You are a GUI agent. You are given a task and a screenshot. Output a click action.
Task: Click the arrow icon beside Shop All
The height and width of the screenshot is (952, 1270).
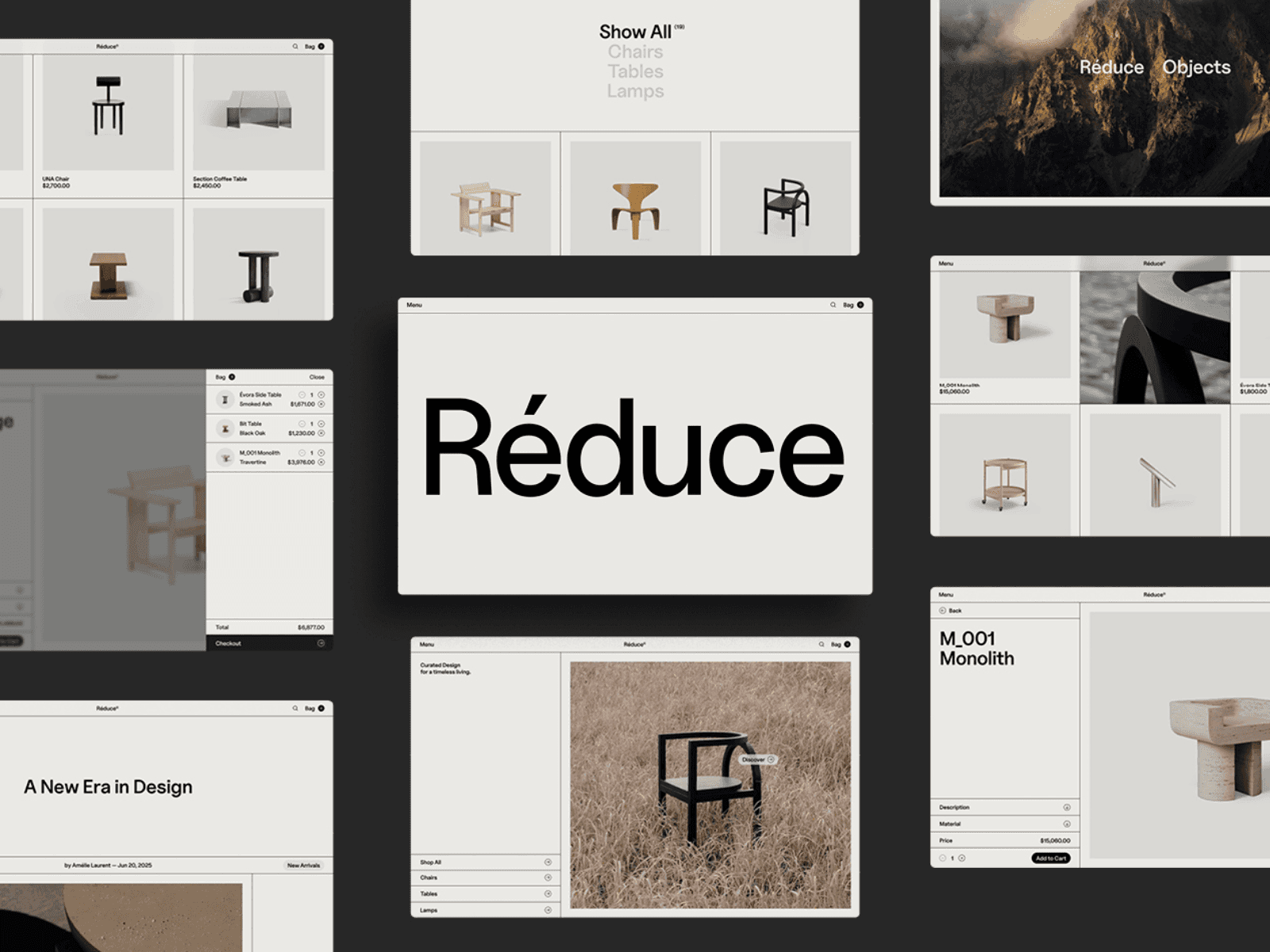(x=548, y=862)
